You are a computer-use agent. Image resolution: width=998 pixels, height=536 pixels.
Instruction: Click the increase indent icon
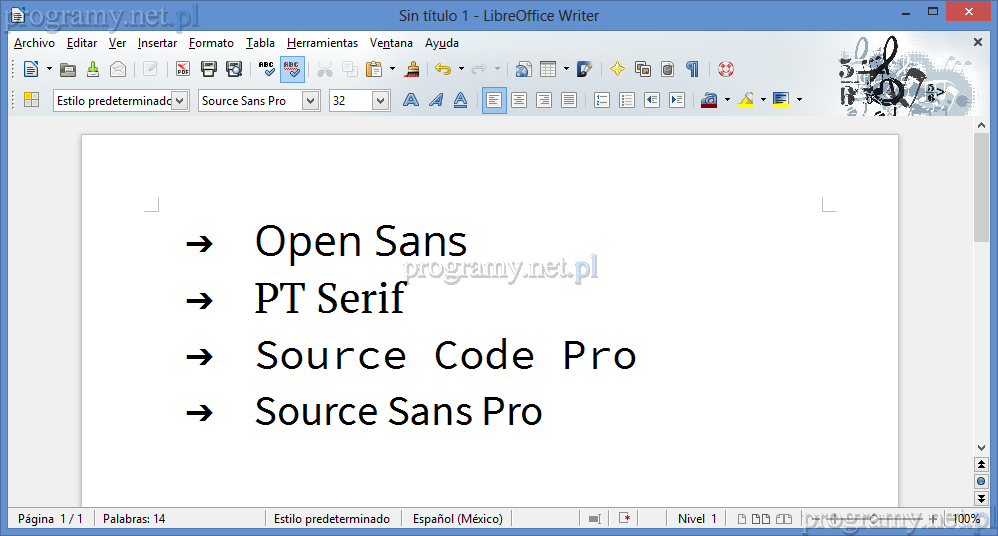click(x=677, y=100)
